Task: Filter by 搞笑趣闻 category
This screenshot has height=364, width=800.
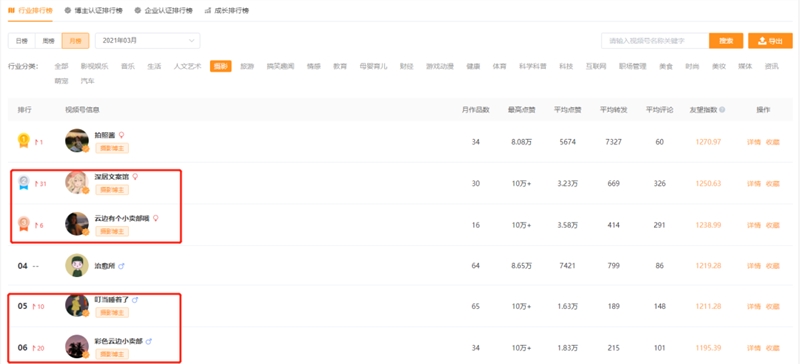Action: pyautogui.click(x=280, y=66)
